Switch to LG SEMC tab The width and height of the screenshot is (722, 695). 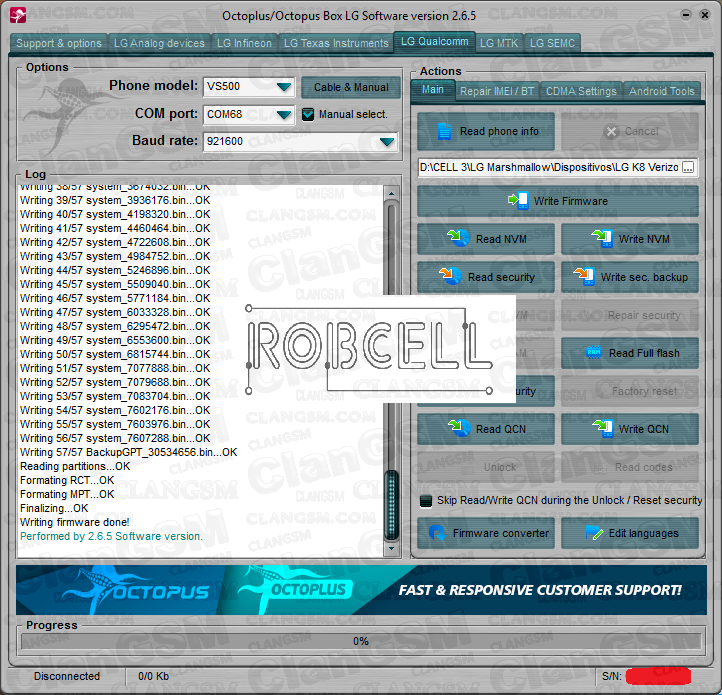[x=552, y=43]
